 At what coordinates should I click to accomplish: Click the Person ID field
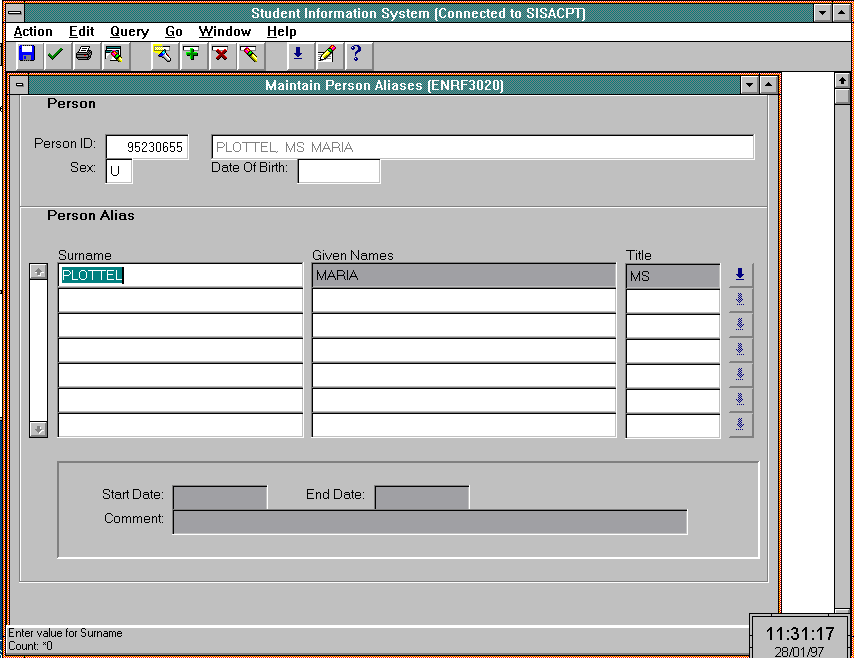147,147
